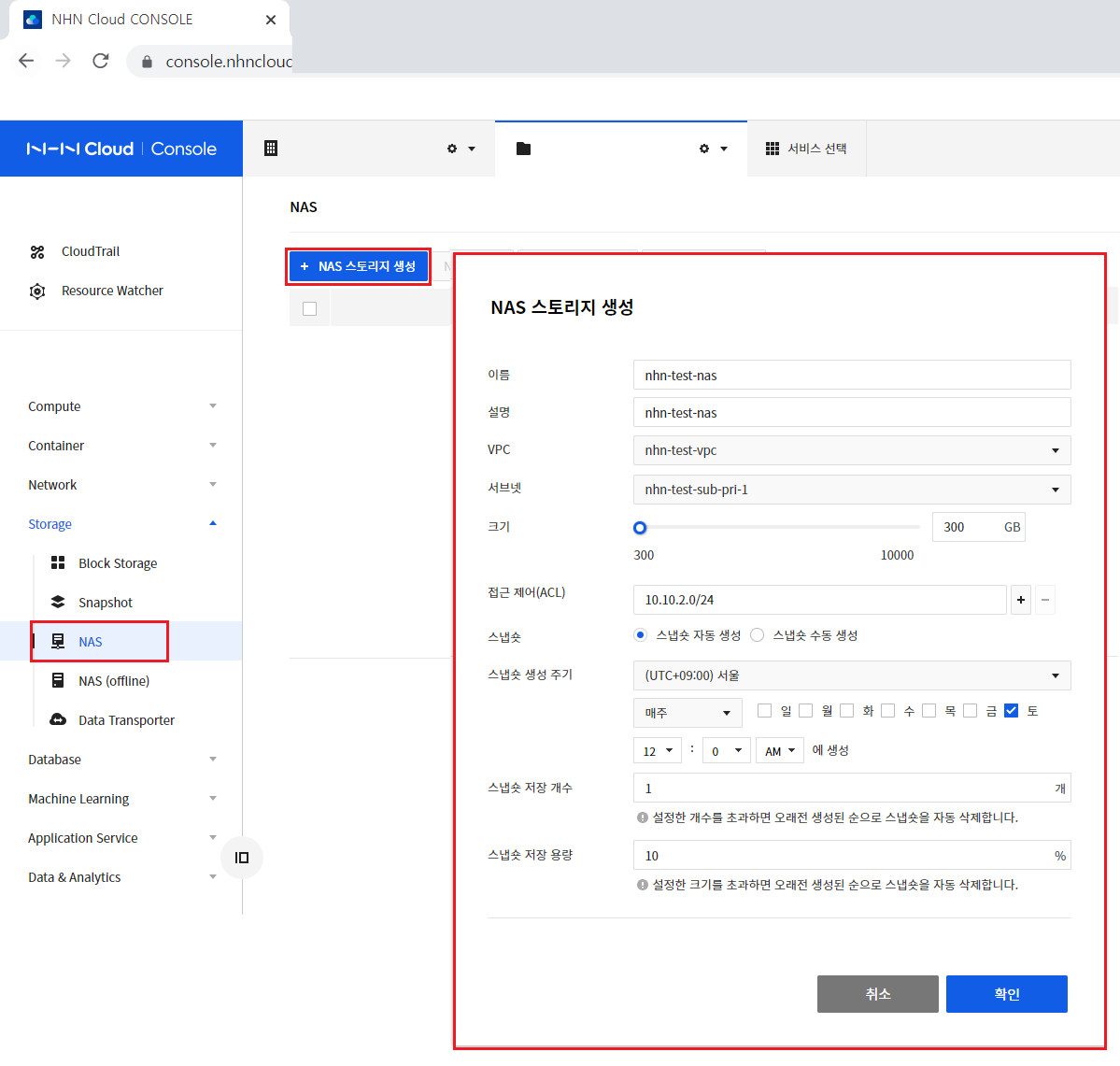Click the 스냅숏 저장 용량 percent field
The image size is (1120, 1066).
[851, 855]
